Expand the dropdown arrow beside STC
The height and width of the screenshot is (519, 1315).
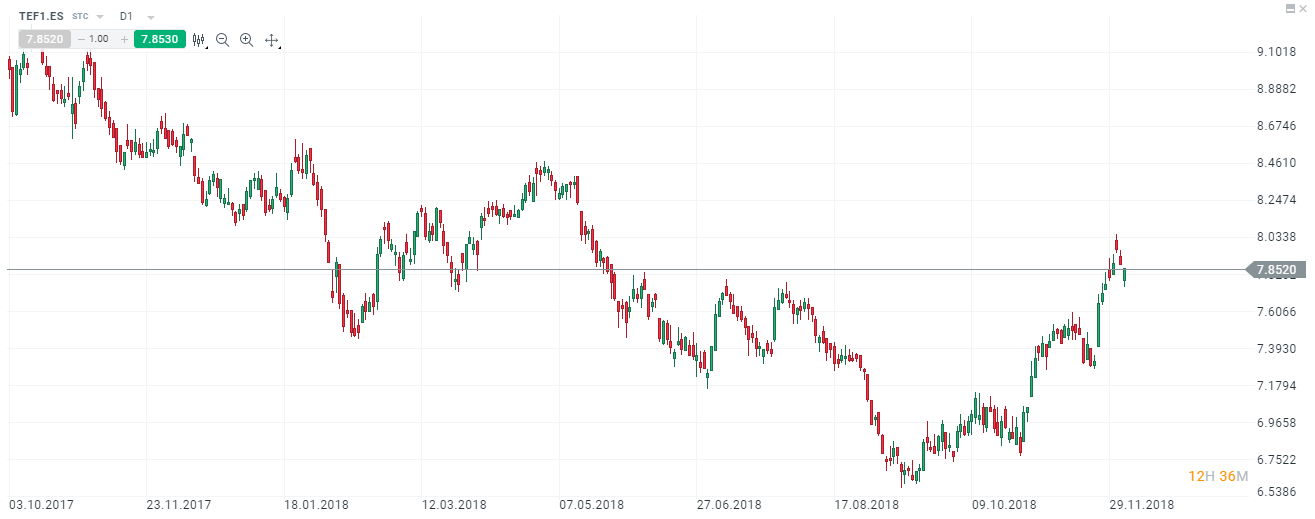[100, 17]
